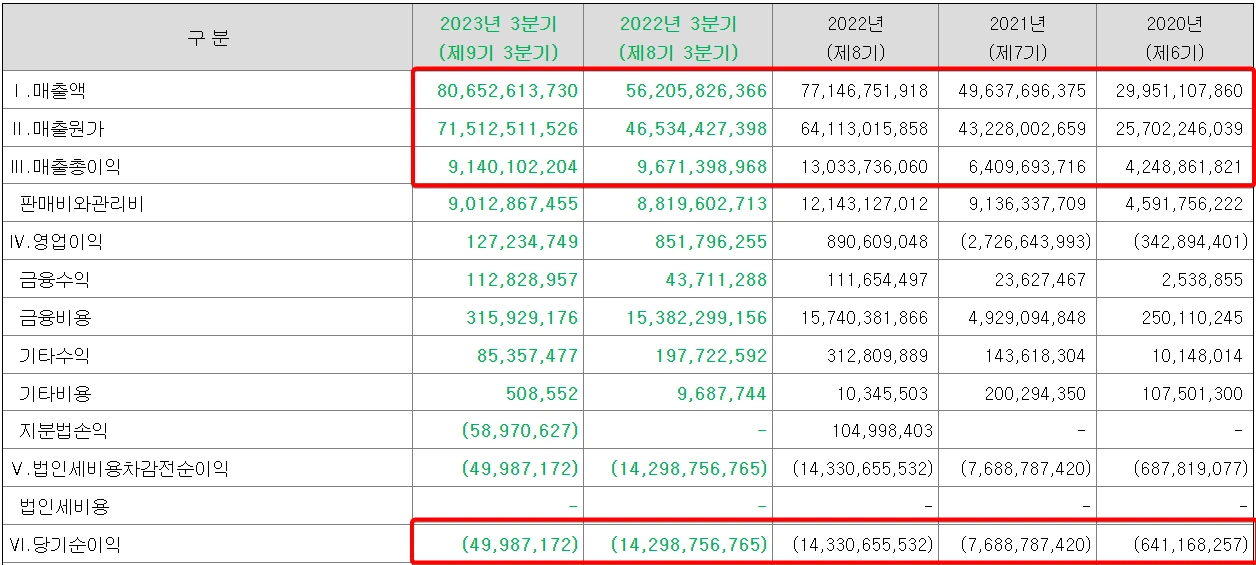
Task: Click operating profit value 127,234,749
Action: (523, 242)
